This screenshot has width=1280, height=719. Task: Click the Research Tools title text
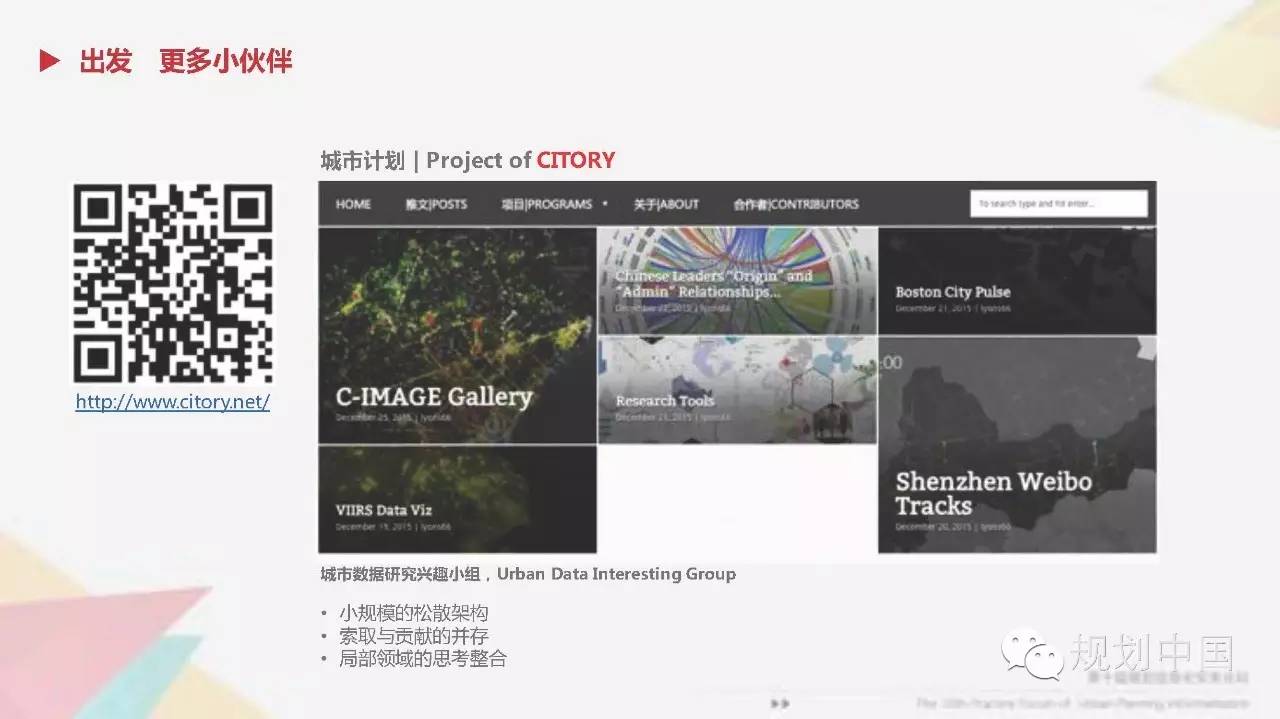665,401
